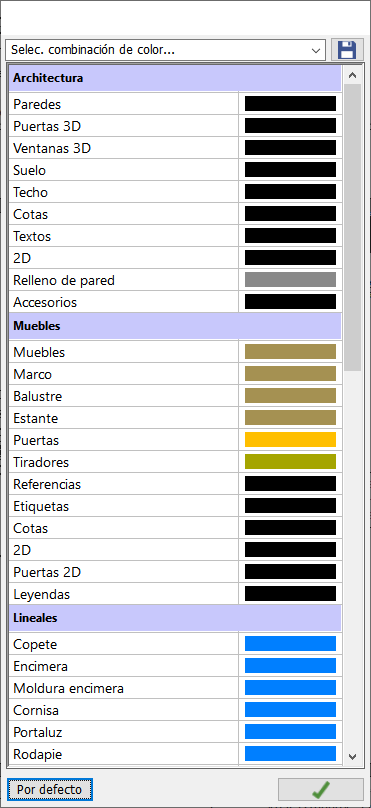
Task: Open the orange Puertas color swatch
Action: [x=290, y=440]
